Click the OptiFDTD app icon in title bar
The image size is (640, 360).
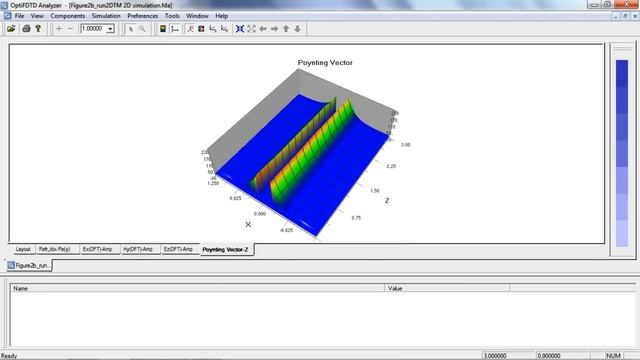click(x=4, y=5)
